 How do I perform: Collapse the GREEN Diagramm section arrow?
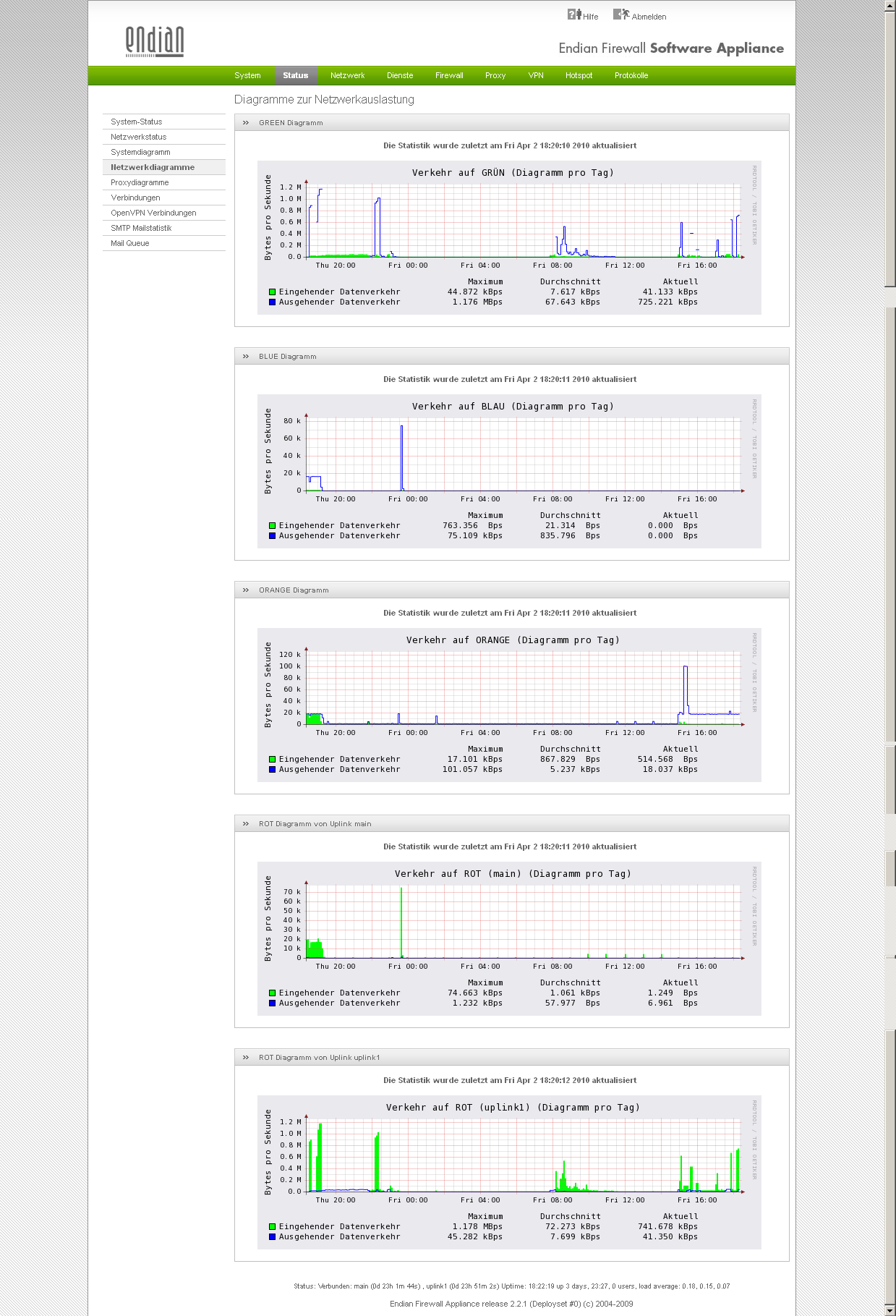click(x=246, y=123)
